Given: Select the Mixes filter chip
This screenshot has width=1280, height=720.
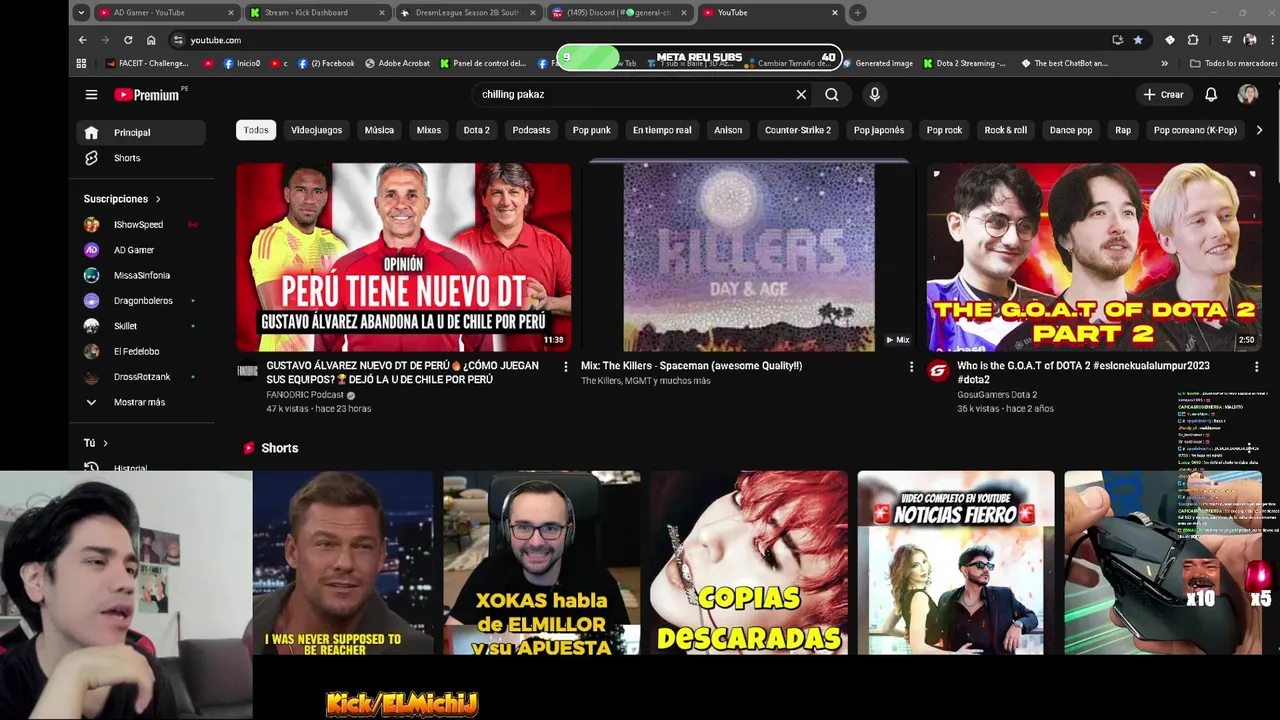Looking at the screenshot, I should click(429, 130).
